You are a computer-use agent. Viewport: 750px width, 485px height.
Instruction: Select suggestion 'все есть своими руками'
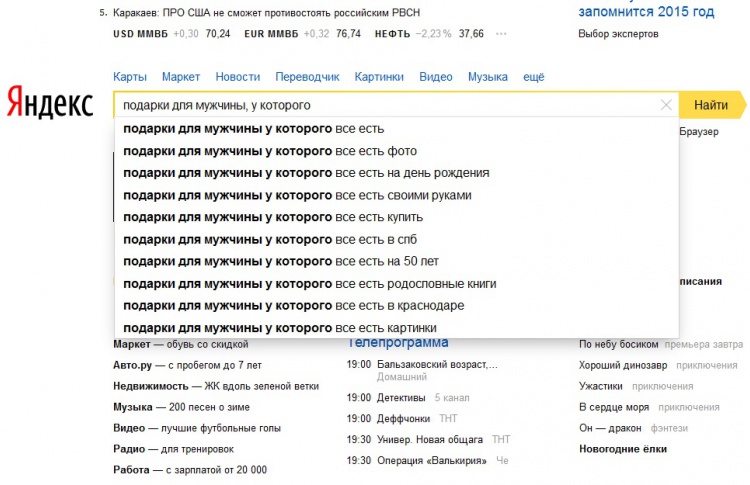397,195
